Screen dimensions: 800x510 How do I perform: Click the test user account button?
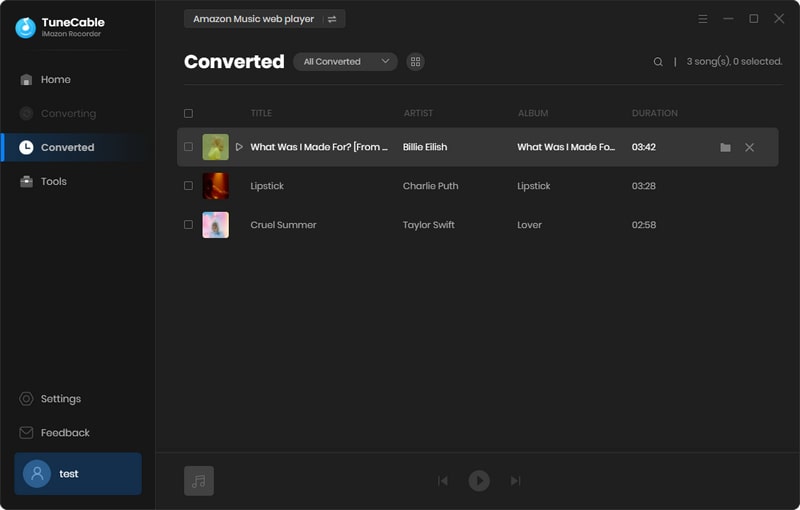click(78, 474)
